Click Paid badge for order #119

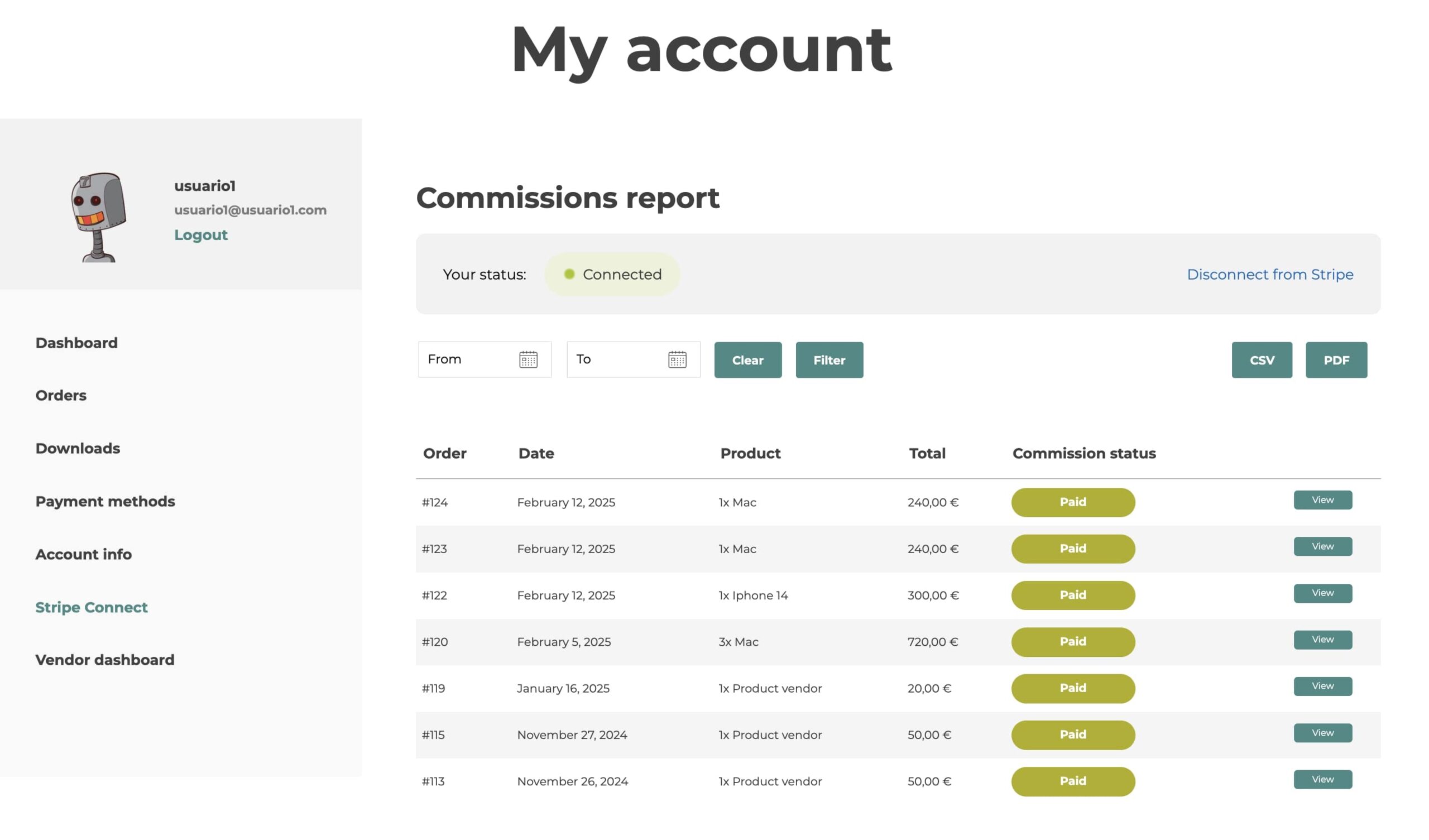pos(1073,689)
